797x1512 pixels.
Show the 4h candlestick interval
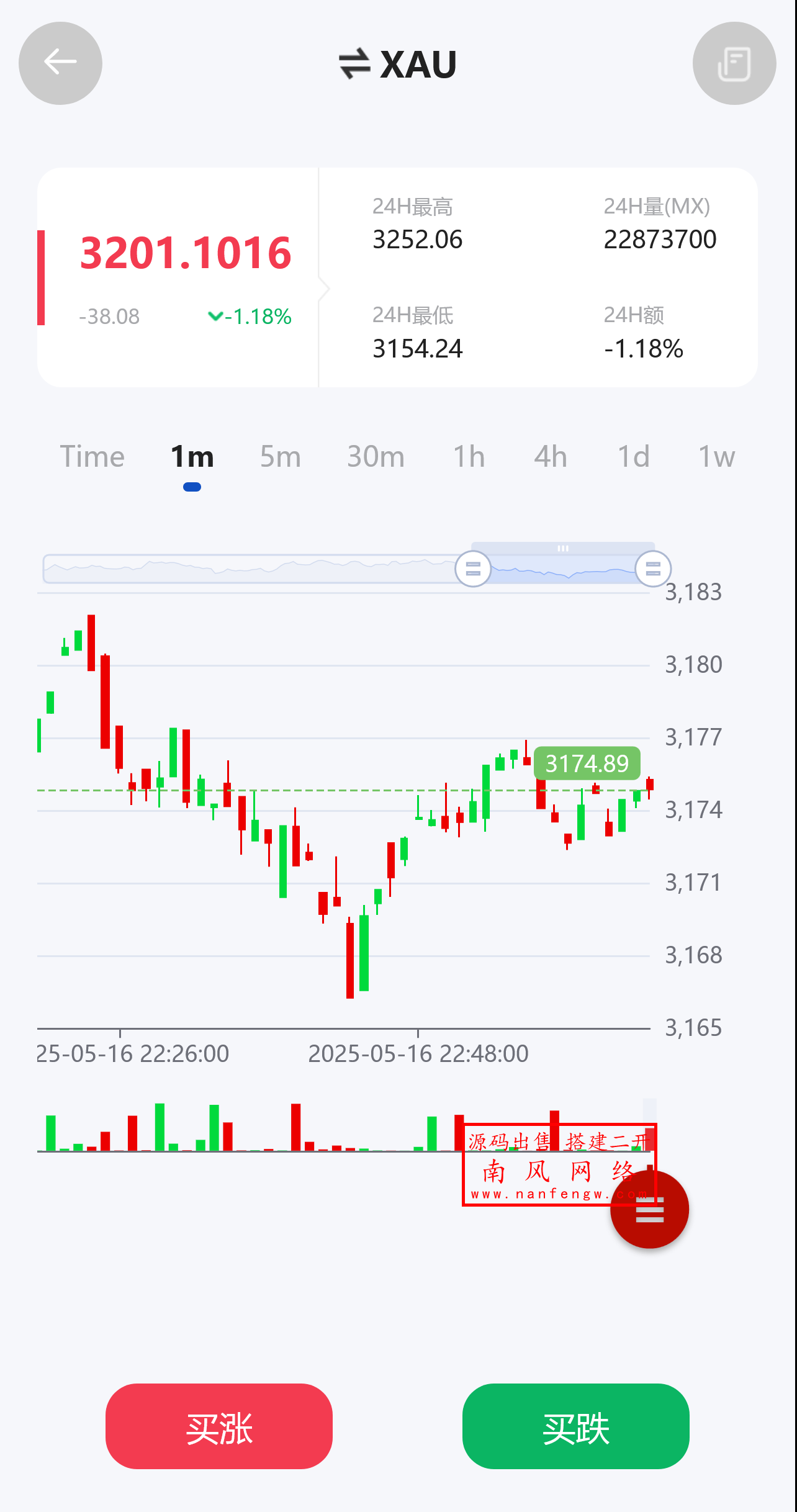point(551,457)
